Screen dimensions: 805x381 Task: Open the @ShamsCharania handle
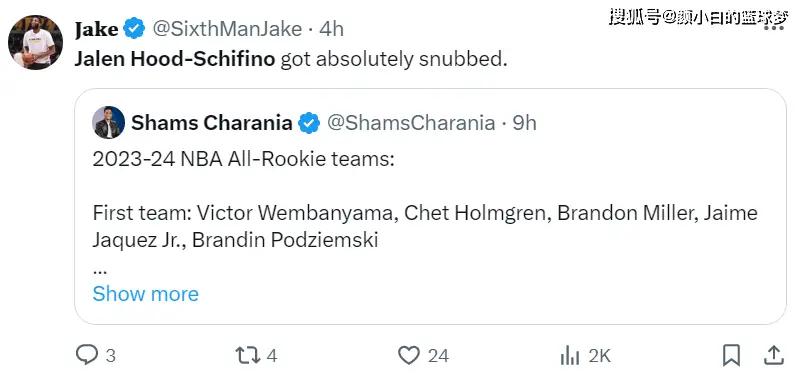tap(411, 123)
